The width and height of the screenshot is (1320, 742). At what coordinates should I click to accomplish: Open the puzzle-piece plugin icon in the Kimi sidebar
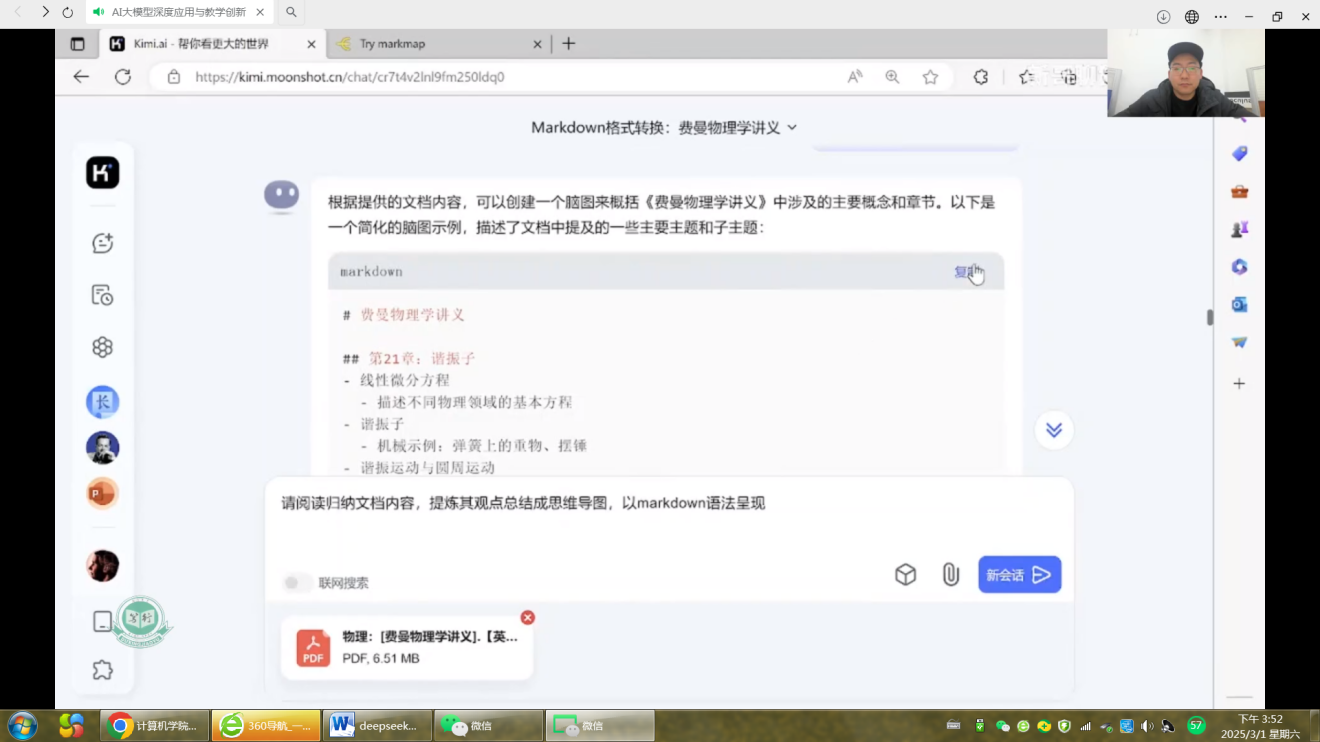click(102, 670)
